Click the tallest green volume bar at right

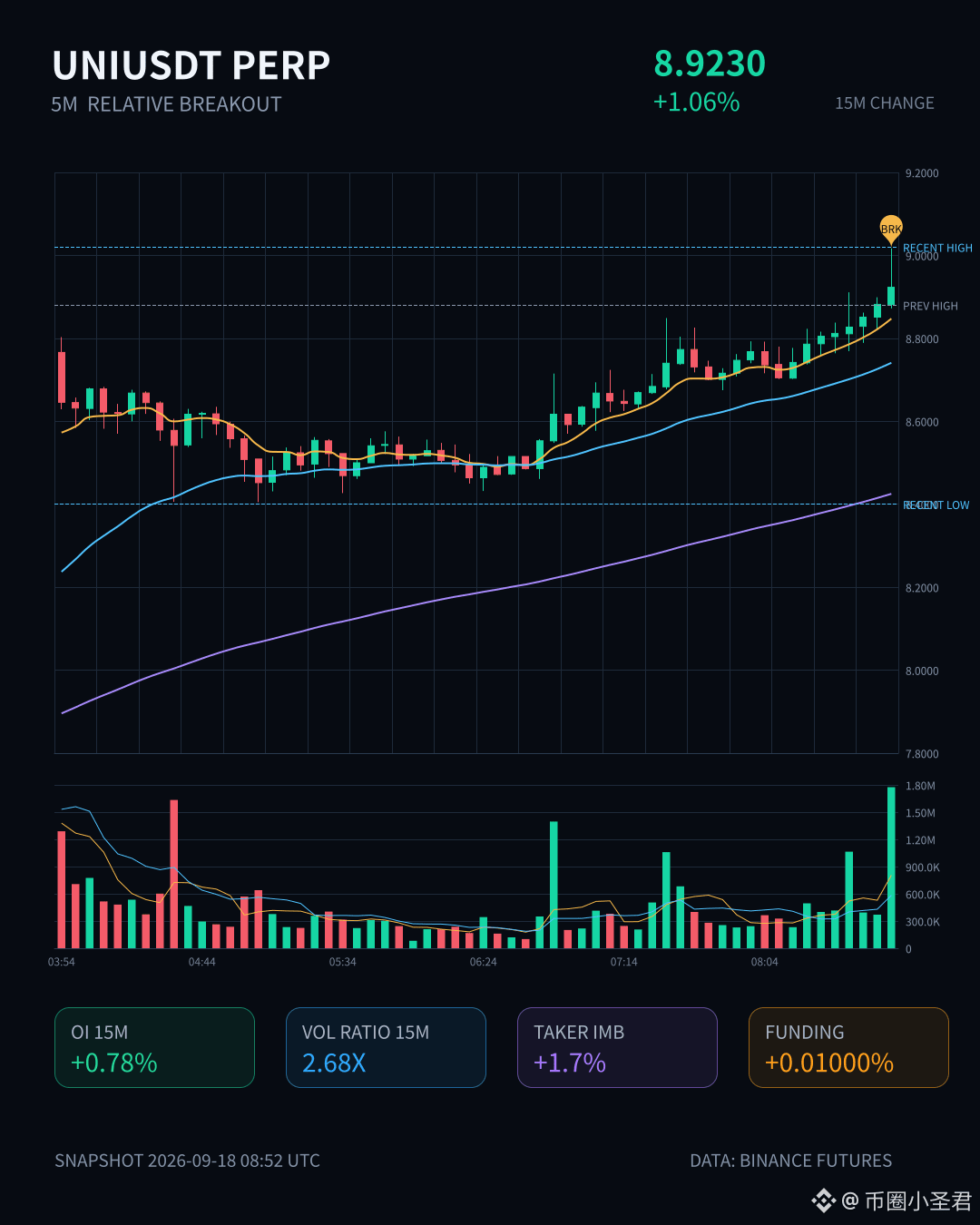pos(891,867)
